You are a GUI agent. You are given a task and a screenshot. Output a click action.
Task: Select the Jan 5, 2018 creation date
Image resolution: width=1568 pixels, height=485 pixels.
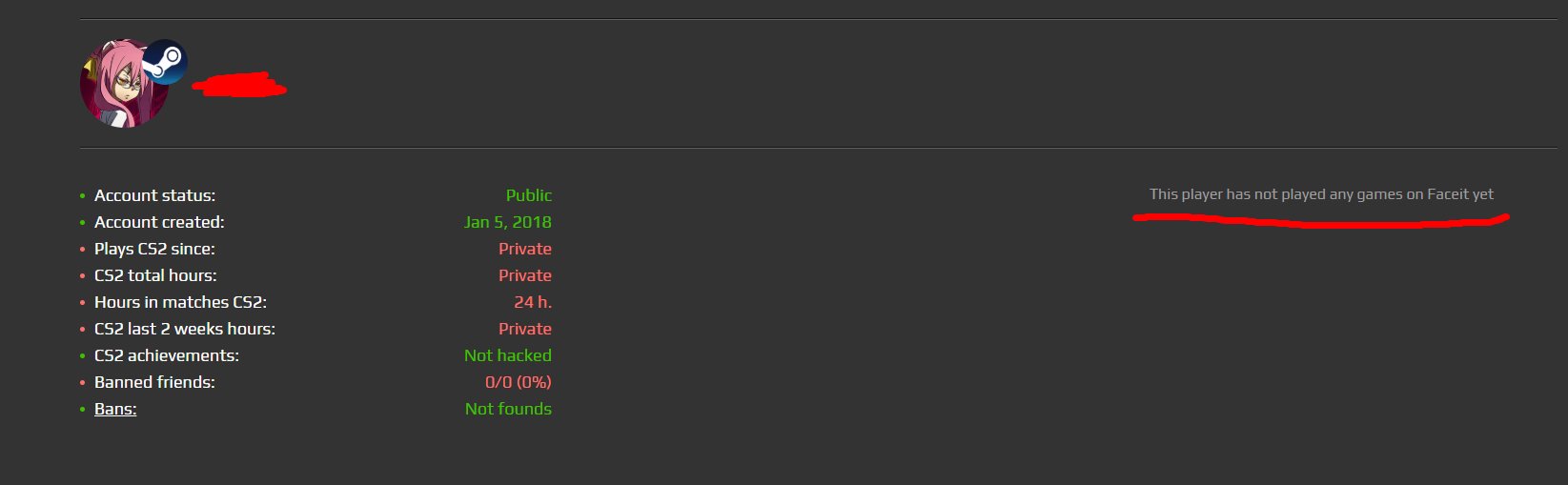(x=507, y=222)
